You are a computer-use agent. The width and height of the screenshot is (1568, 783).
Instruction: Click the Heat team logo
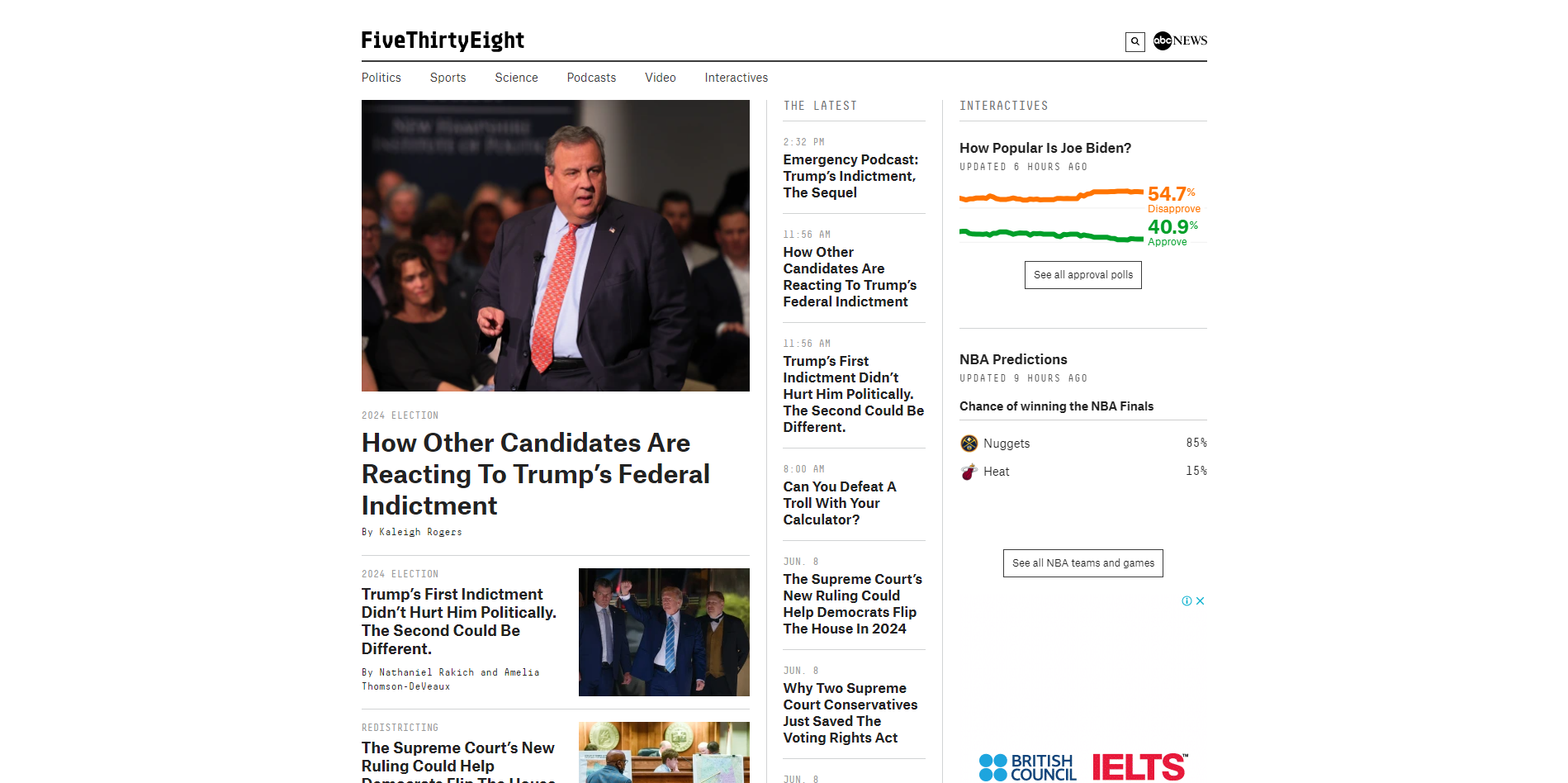(x=969, y=472)
